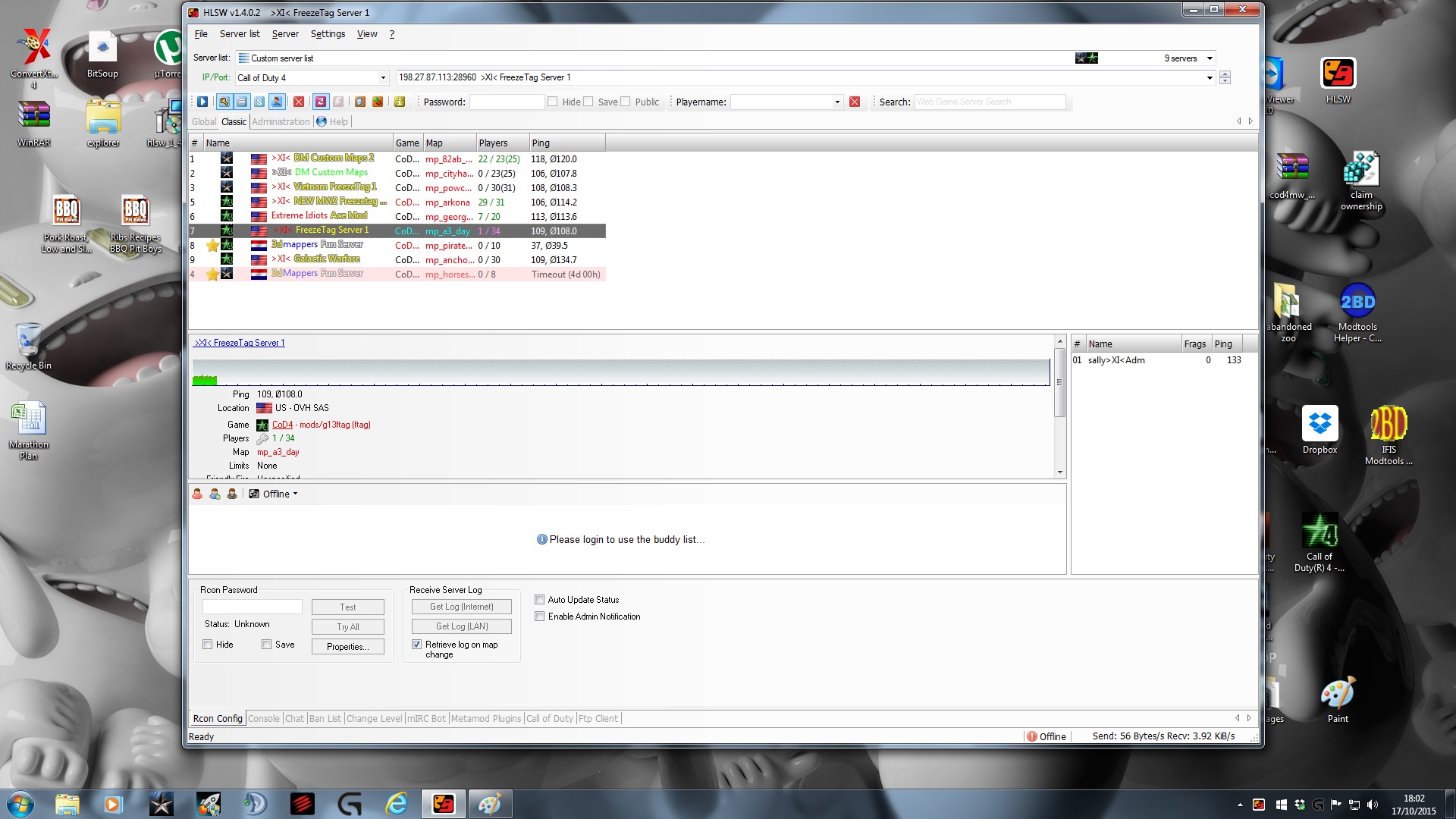This screenshot has height=819, width=1456.
Task: Click the Web Game Server Search field
Action: click(990, 102)
